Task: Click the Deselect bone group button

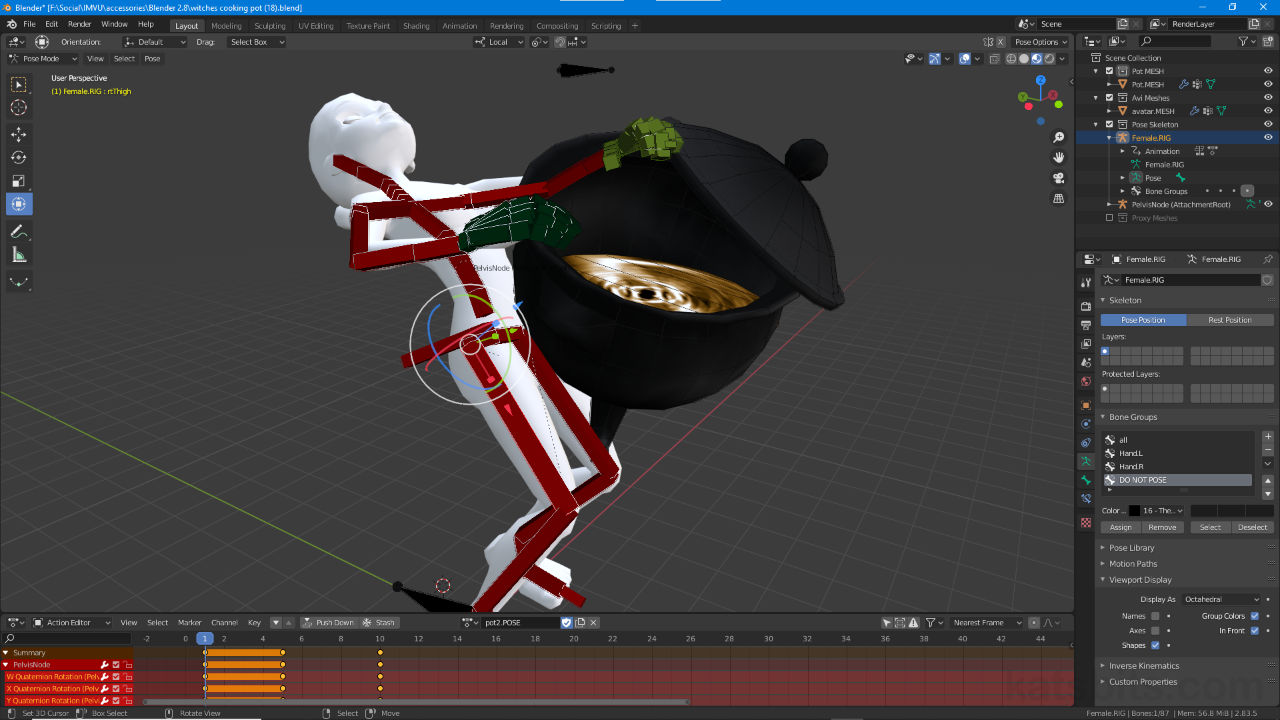Action: (1252, 527)
